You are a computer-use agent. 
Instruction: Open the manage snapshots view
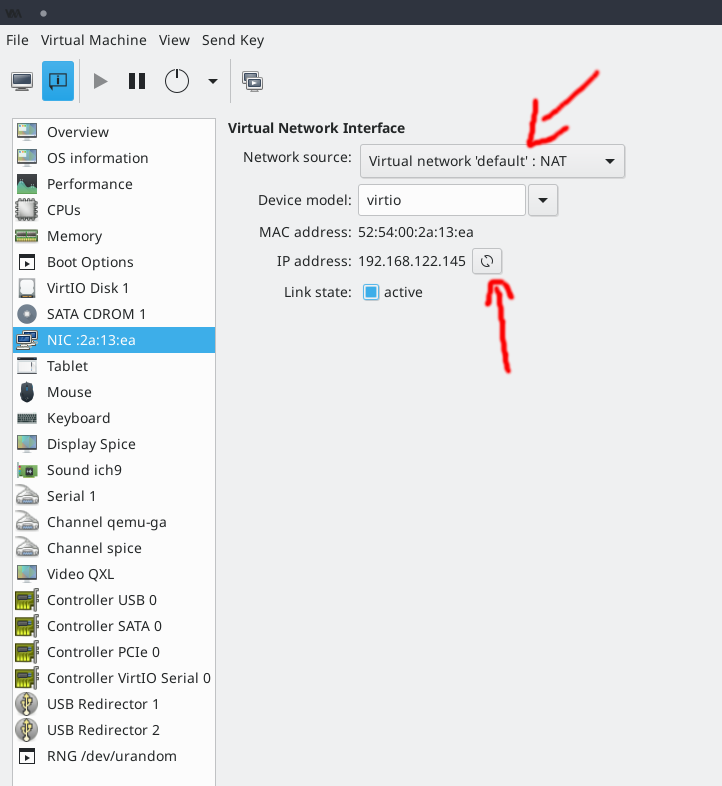(x=252, y=81)
